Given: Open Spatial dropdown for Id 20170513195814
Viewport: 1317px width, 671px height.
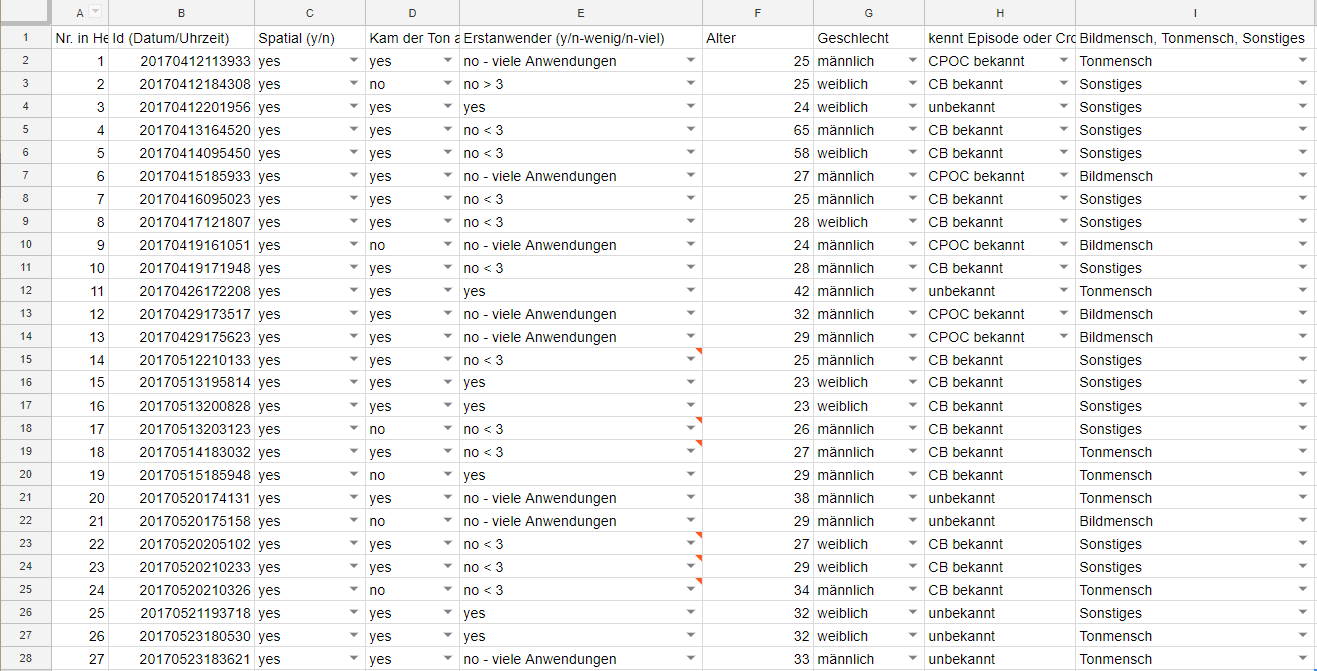Looking at the screenshot, I should 353,383.
